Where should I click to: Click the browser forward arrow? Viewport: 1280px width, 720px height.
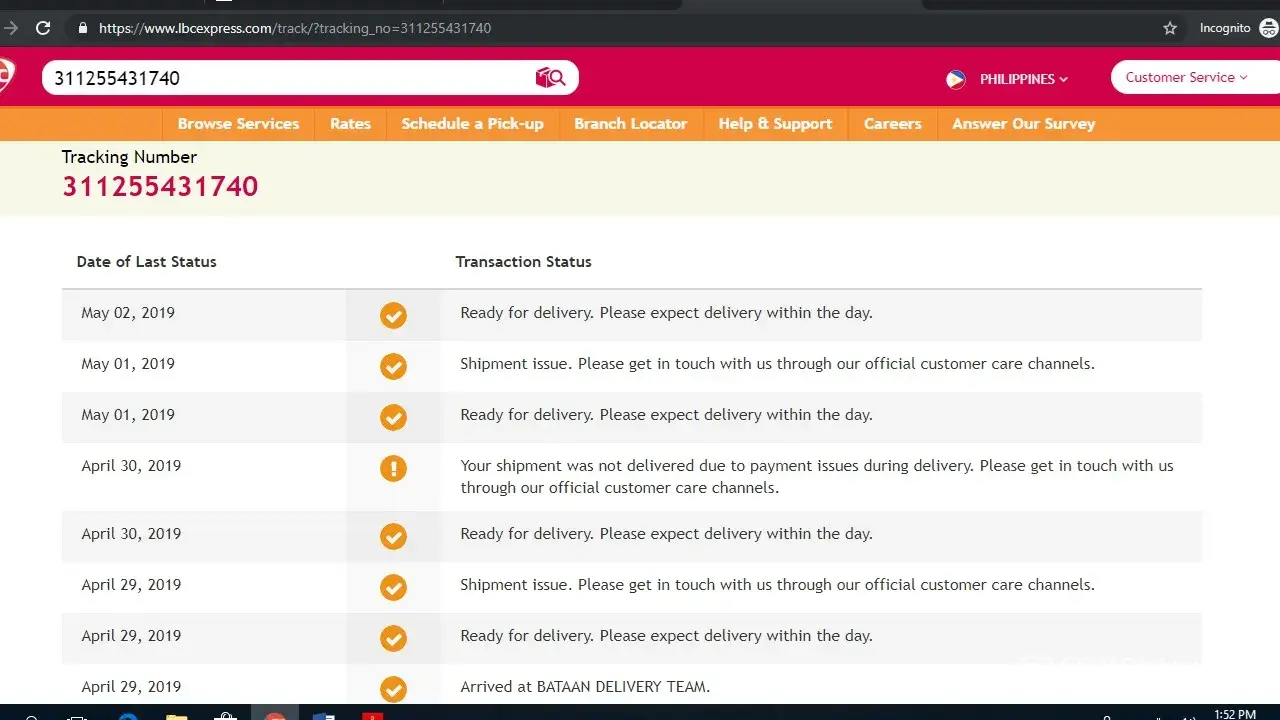10,28
